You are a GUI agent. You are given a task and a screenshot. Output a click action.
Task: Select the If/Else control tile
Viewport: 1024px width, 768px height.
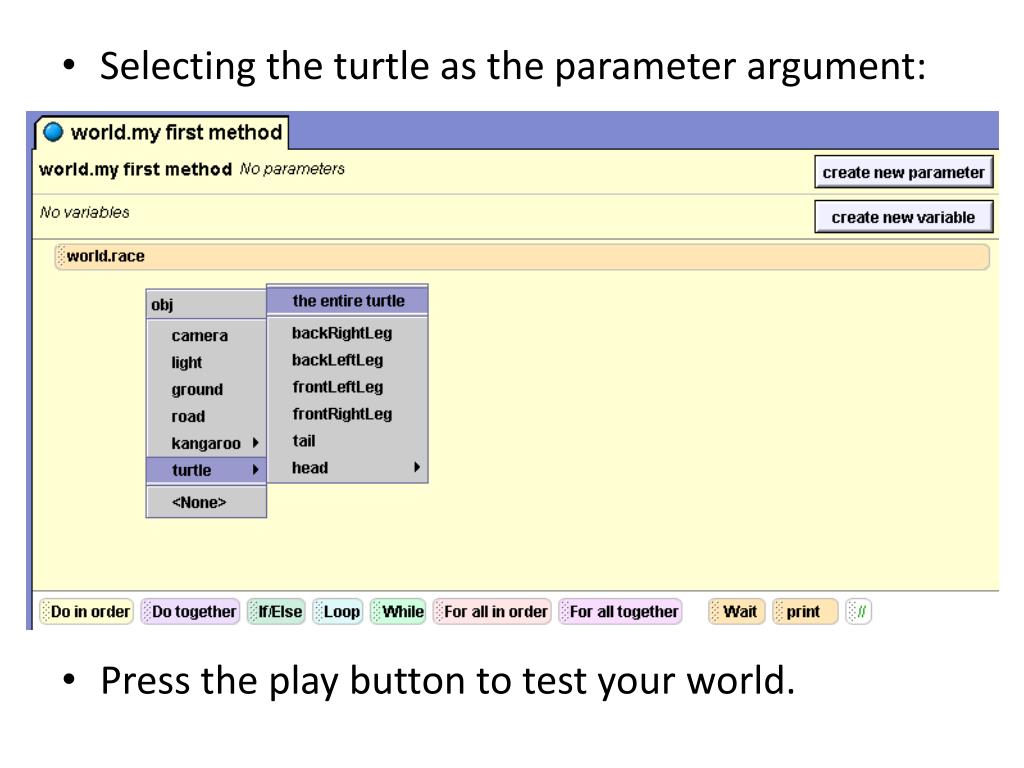click(x=276, y=612)
